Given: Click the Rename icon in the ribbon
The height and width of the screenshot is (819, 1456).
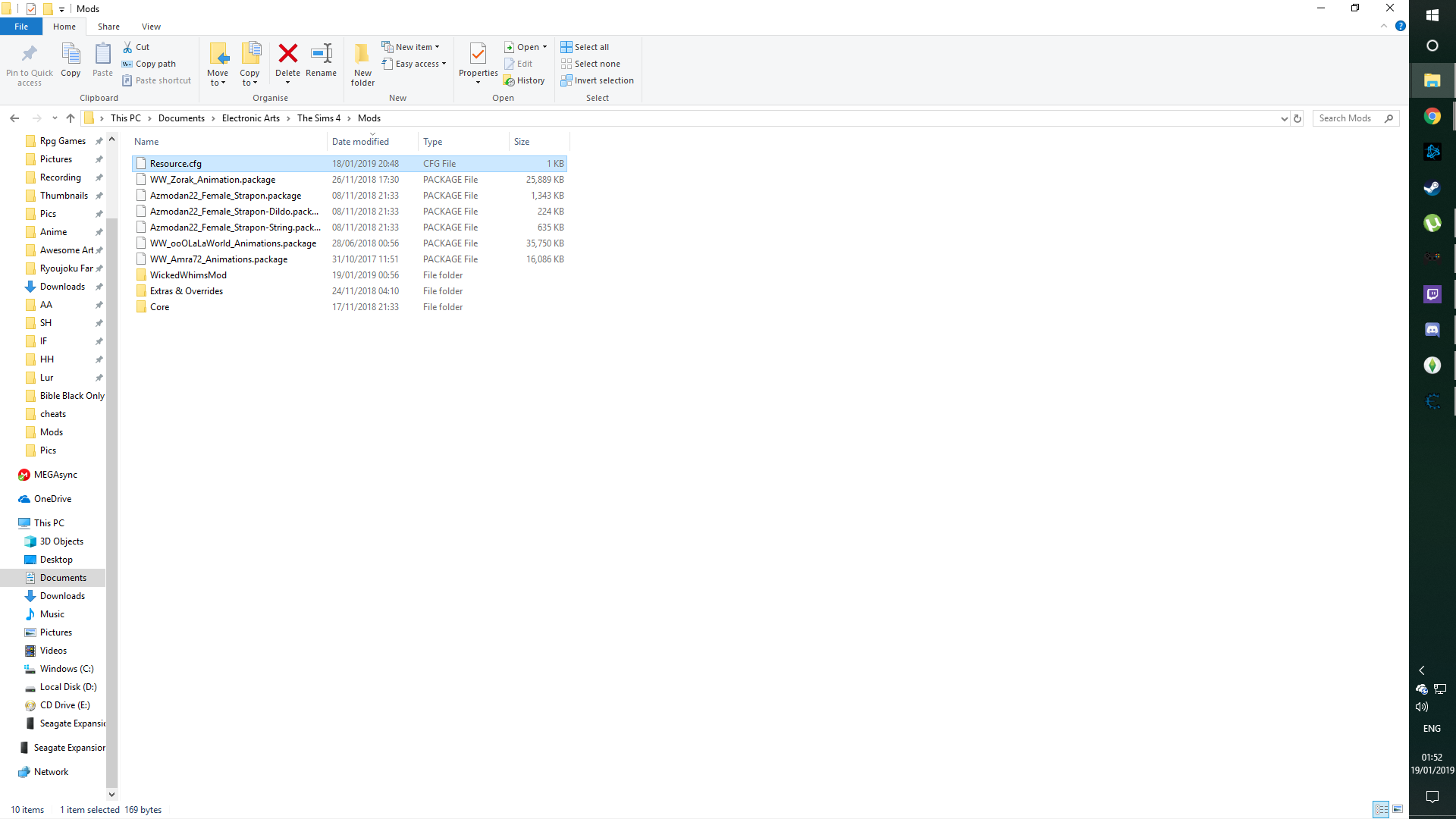Looking at the screenshot, I should [x=321, y=61].
